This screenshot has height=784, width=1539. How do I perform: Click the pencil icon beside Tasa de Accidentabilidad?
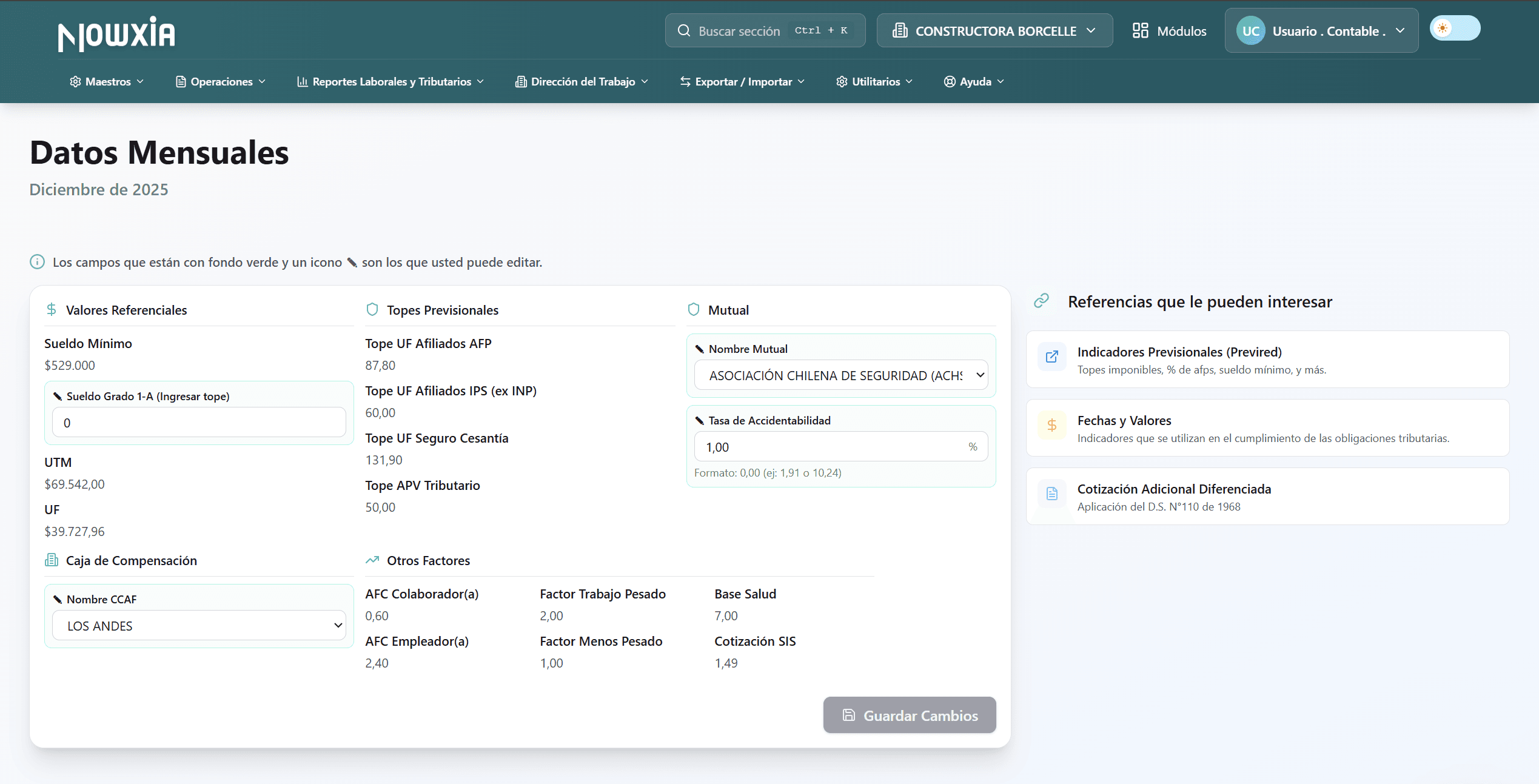[699, 420]
